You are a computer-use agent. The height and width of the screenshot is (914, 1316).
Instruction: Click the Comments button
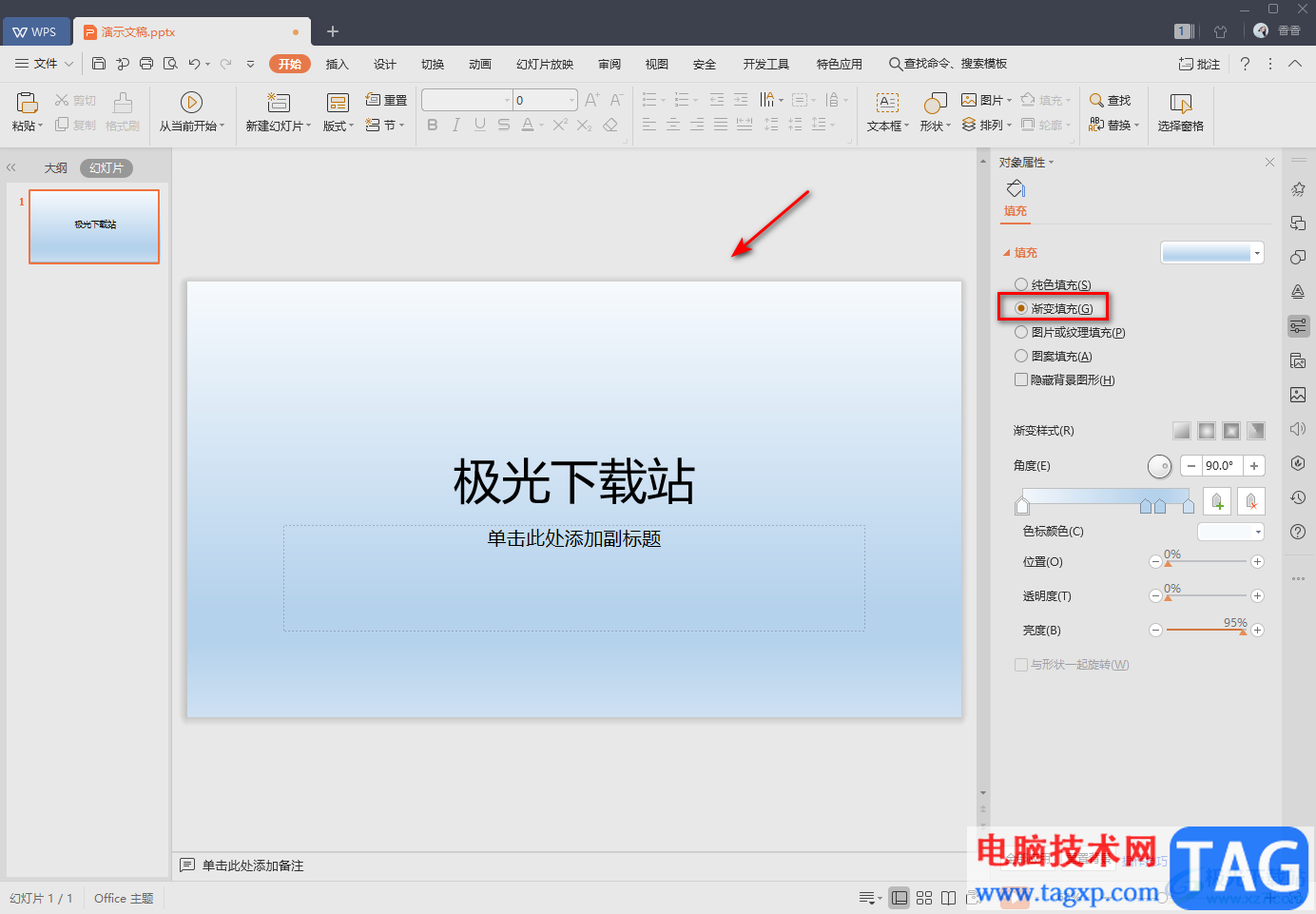tap(1199, 64)
